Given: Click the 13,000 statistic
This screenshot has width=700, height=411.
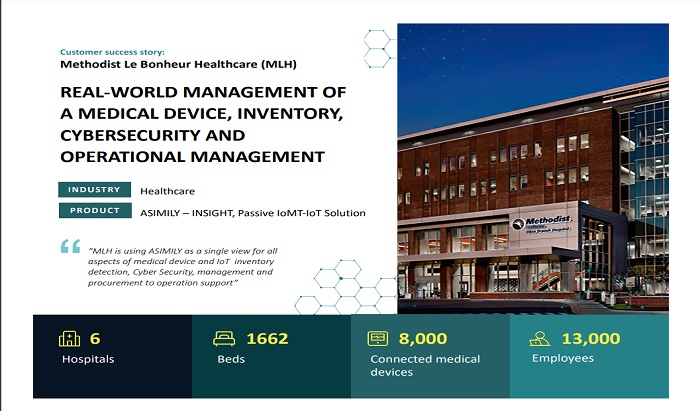Looking at the screenshot, I should (591, 339).
